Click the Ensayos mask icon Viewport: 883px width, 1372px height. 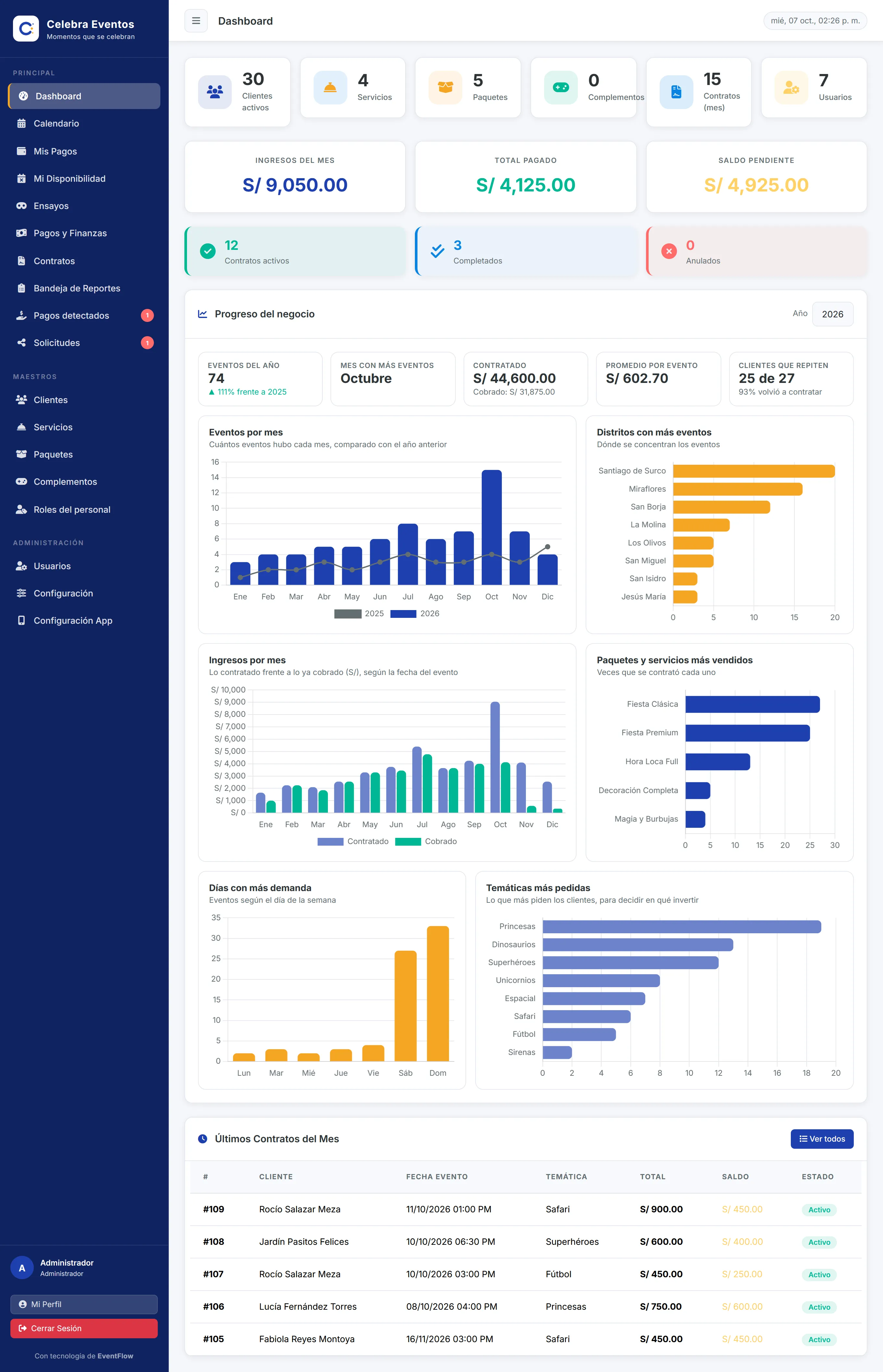click(21, 206)
